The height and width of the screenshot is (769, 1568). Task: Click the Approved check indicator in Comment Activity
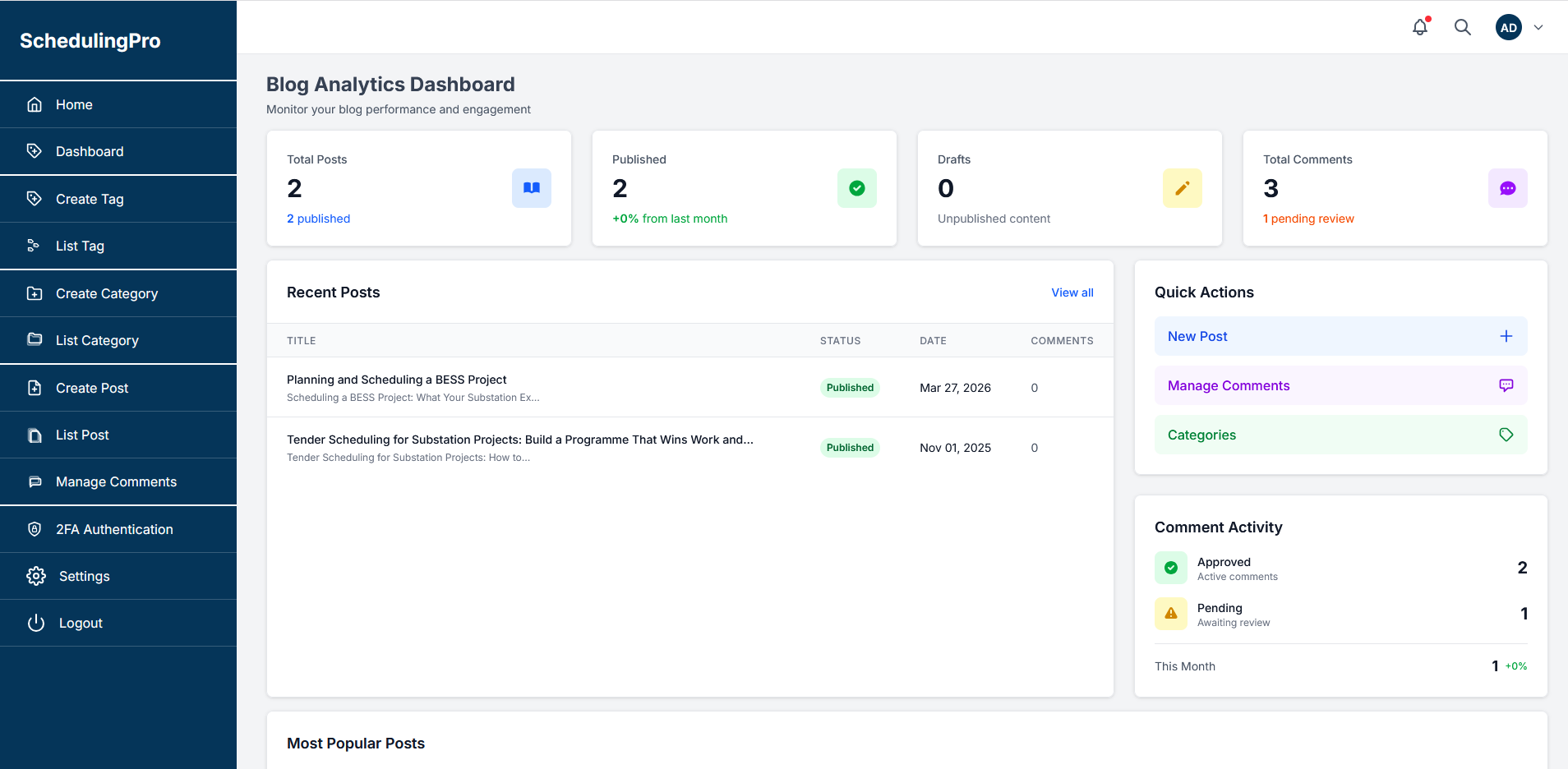[1170, 567]
